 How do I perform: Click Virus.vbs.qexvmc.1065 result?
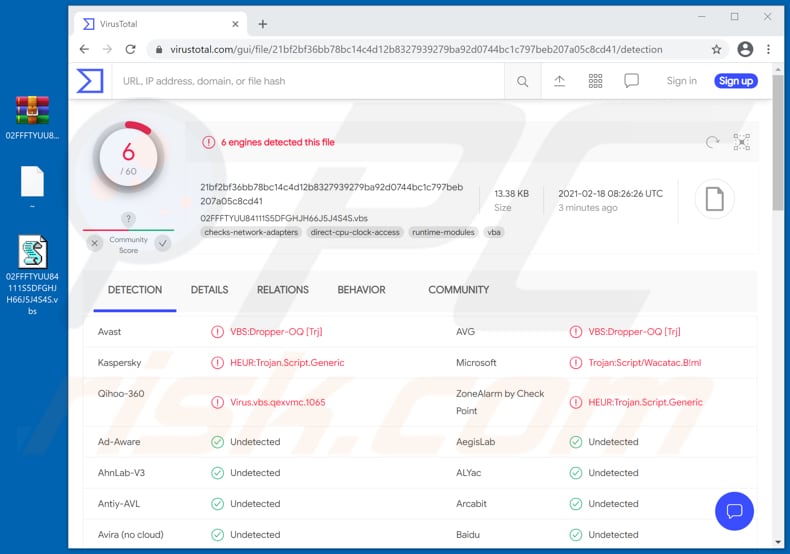278,402
